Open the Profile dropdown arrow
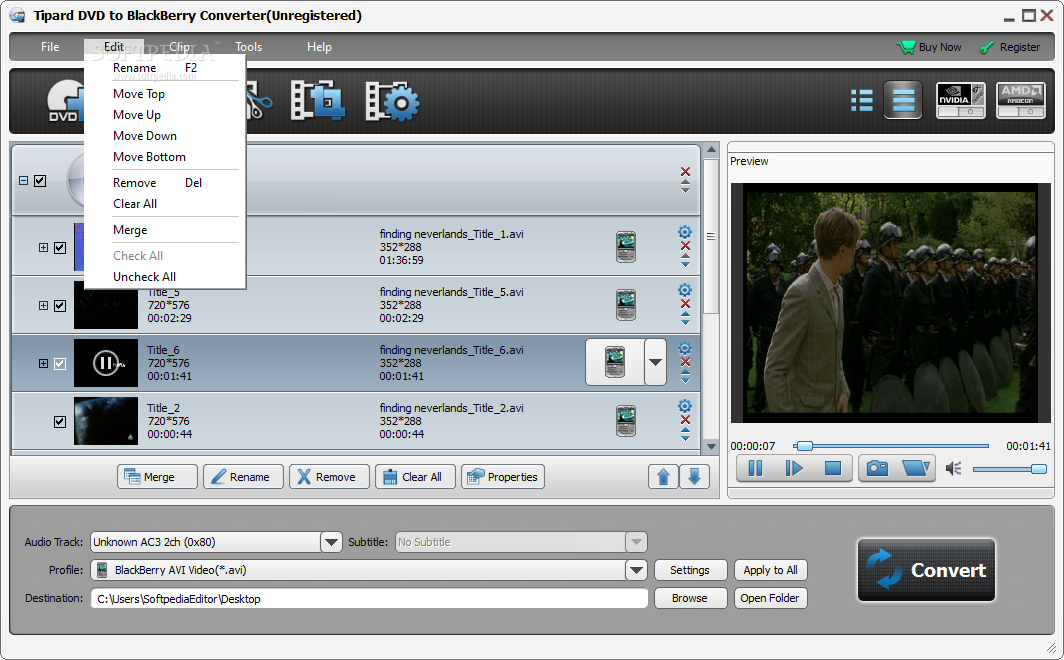The height and width of the screenshot is (660, 1064). pos(636,570)
